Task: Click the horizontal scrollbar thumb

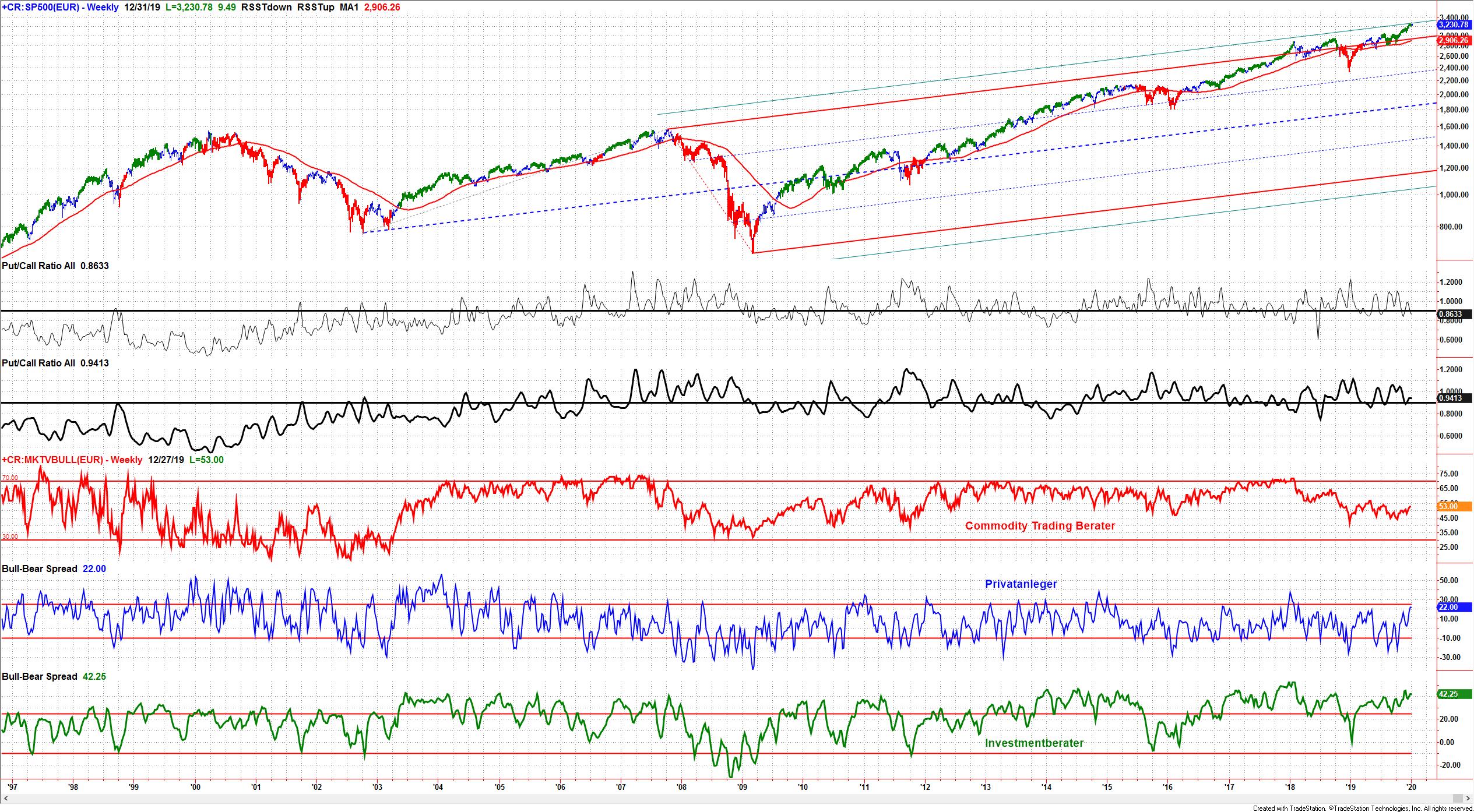Action: 1459,798
